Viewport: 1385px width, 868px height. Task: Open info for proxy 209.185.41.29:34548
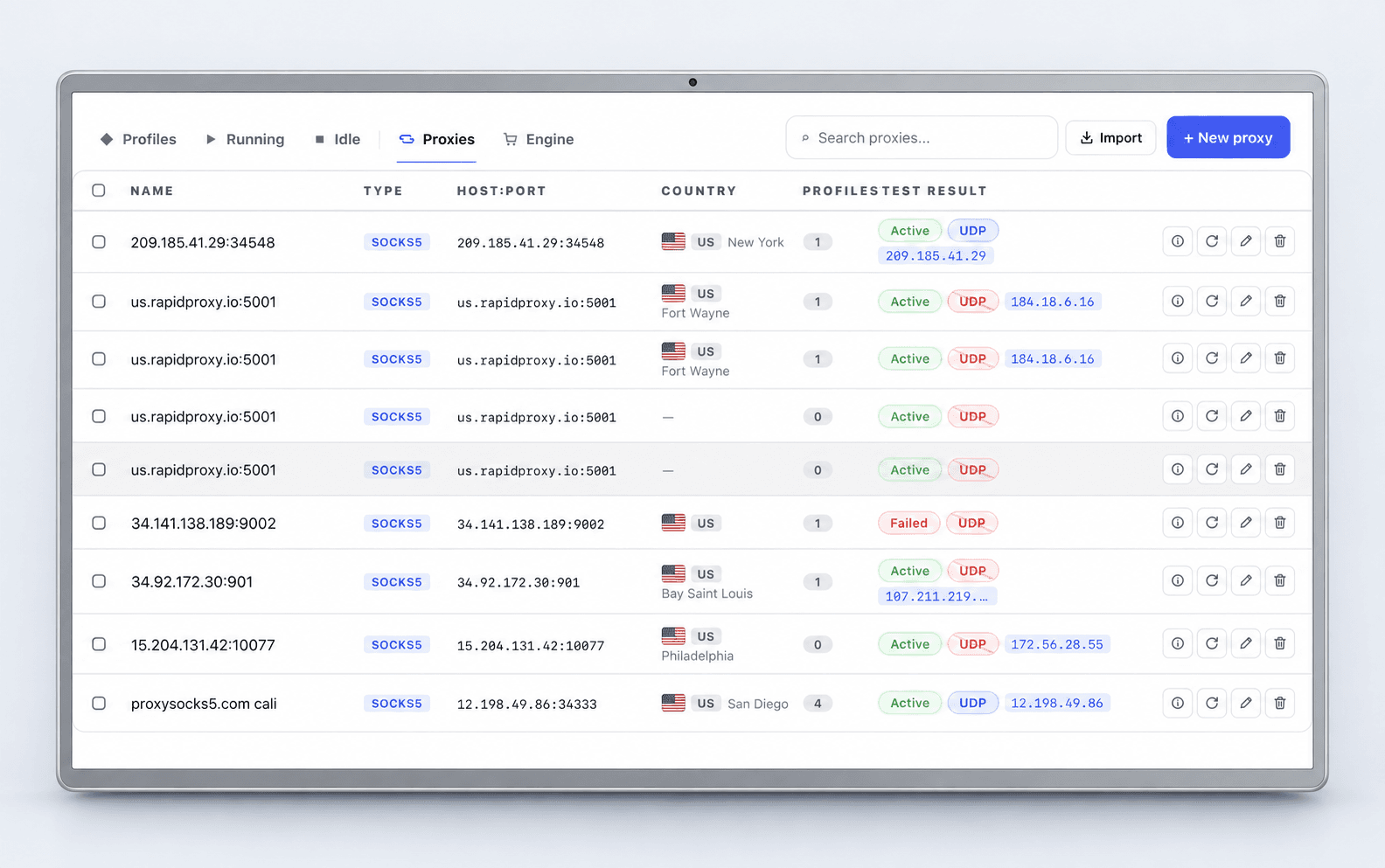point(1178,241)
